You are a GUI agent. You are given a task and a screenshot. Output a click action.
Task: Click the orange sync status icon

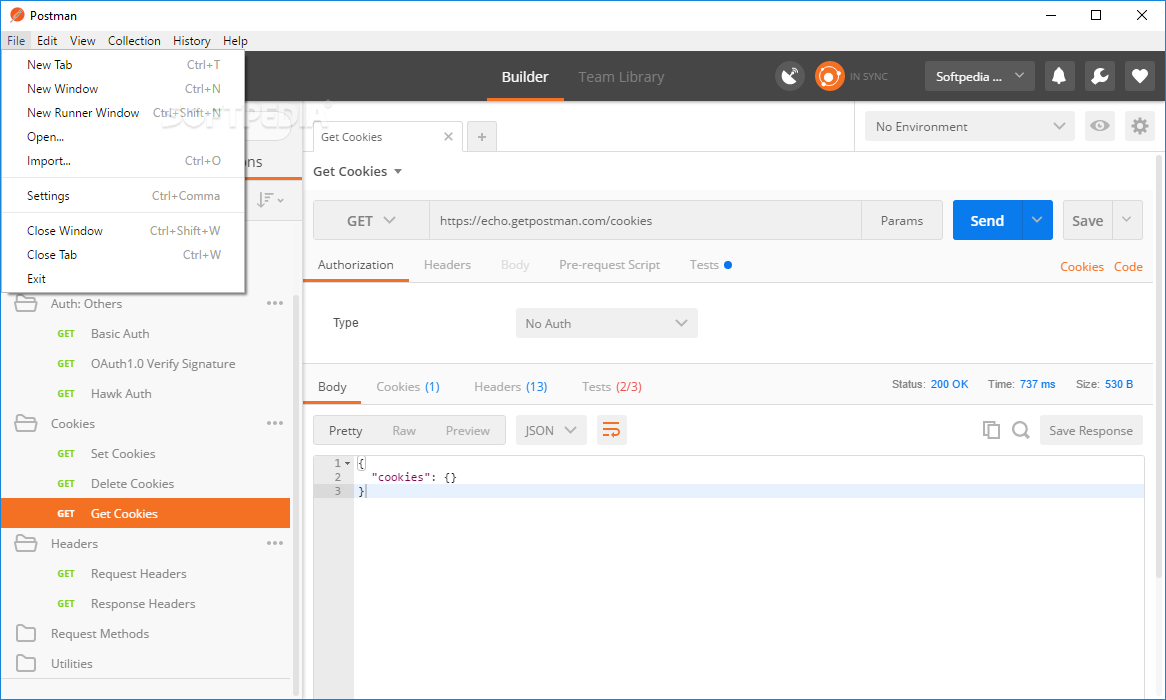830,76
